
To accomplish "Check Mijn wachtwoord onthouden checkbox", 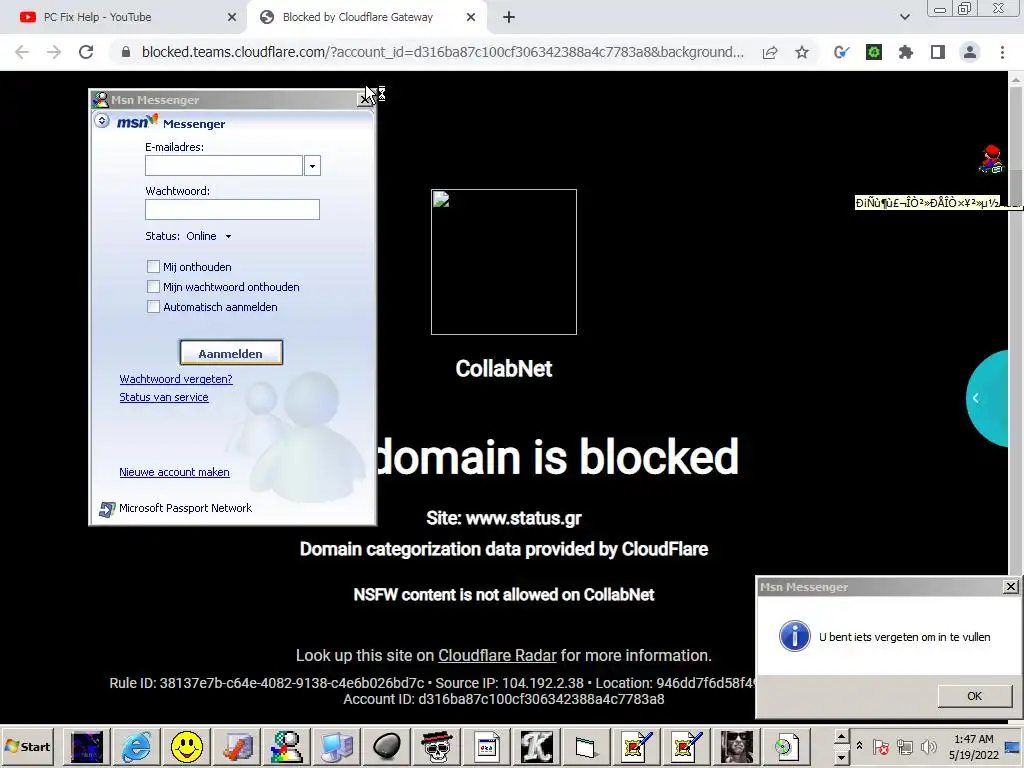I will point(153,287).
